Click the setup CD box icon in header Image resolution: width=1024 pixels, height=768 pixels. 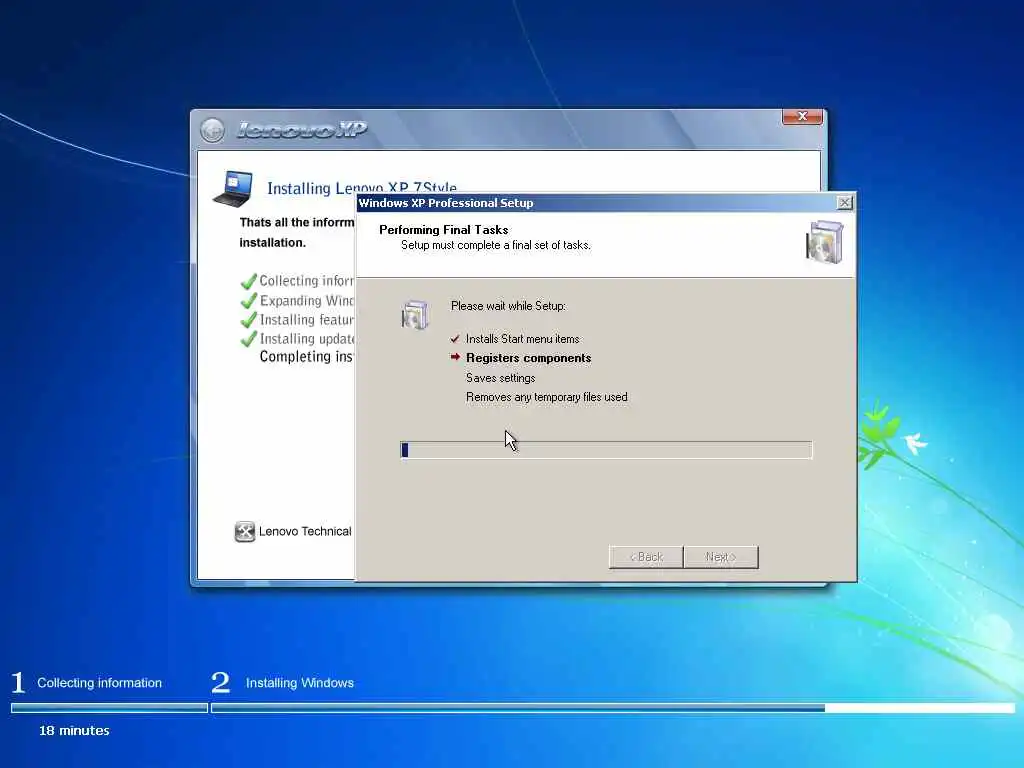point(824,242)
